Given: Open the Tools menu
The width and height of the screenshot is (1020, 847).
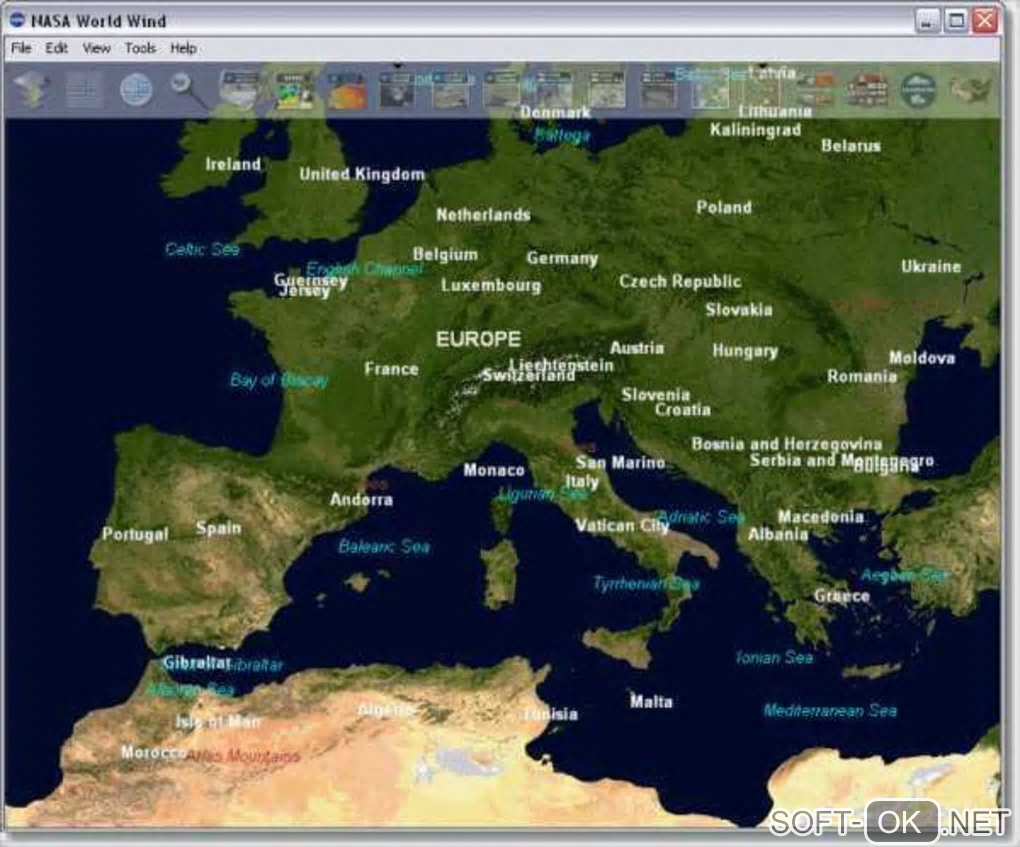Looking at the screenshot, I should pos(141,48).
